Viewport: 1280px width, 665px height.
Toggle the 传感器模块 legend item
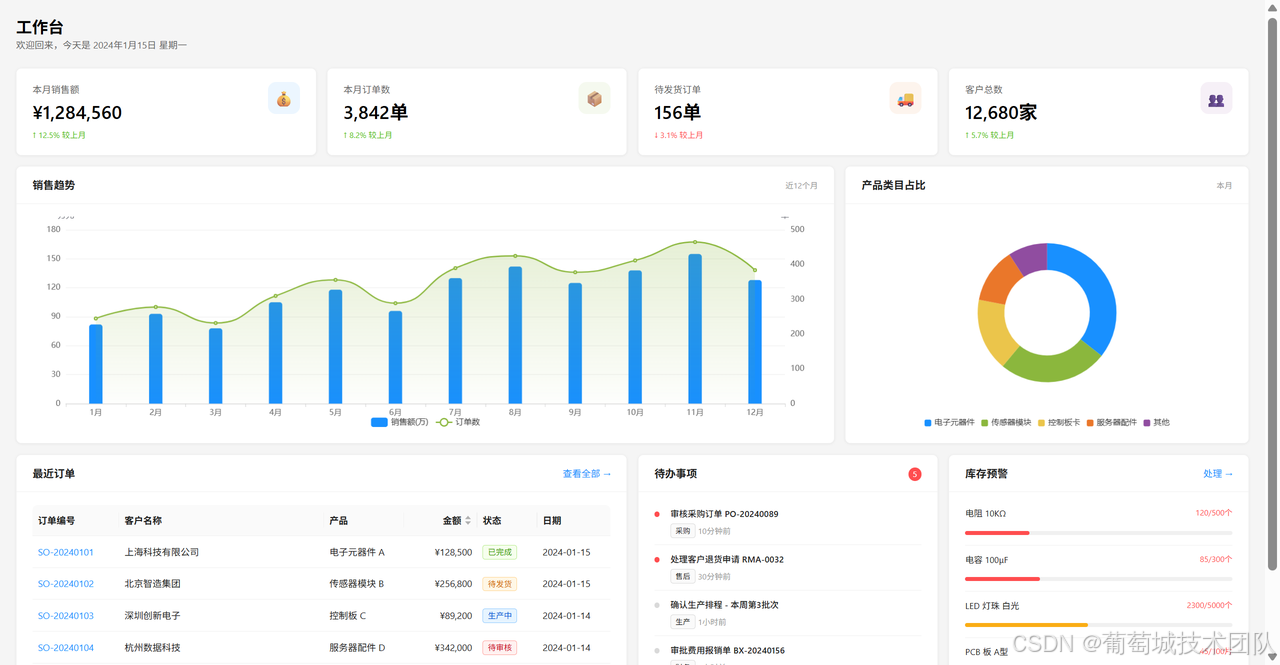point(1006,423)
